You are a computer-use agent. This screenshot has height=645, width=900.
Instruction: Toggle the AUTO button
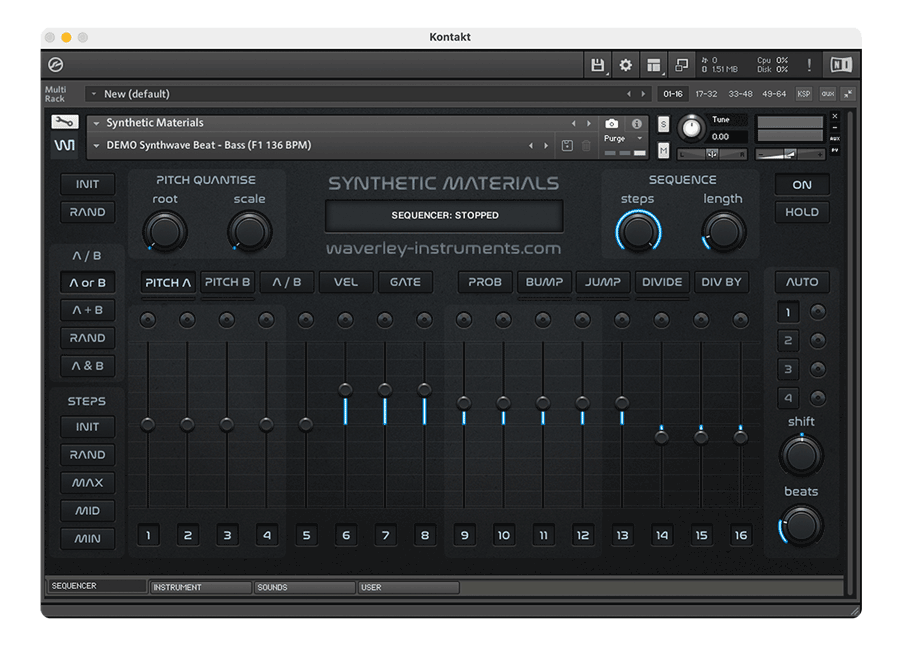click(802, 282)
